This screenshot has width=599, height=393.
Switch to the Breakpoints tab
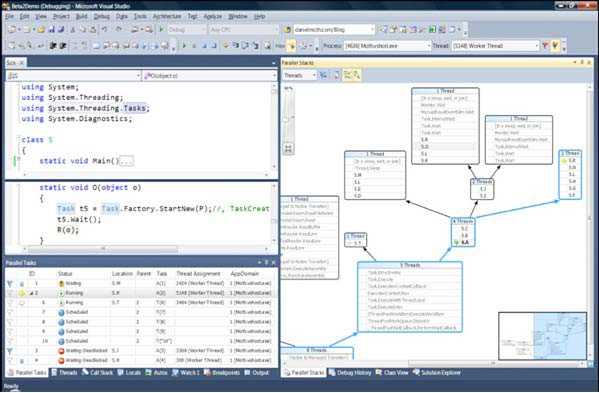point(222,372)
